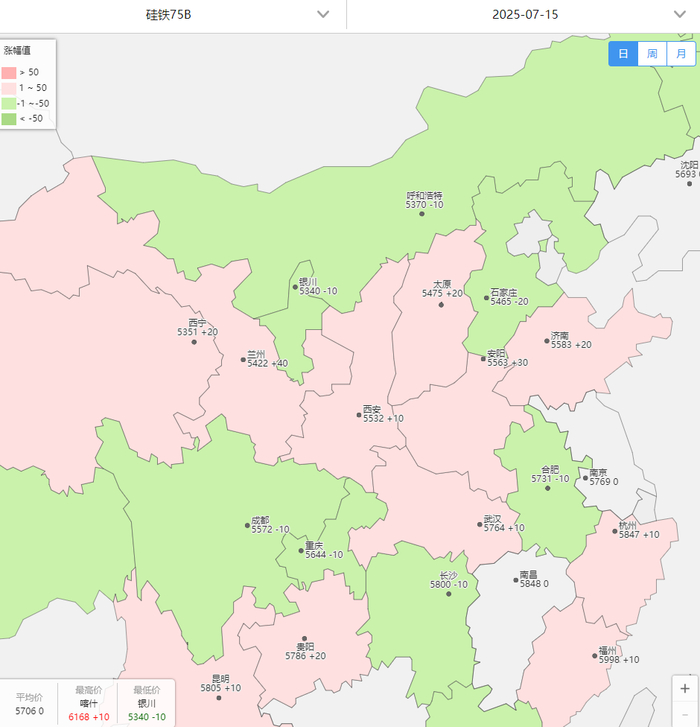The image size is (700, 727).
Task: Switch to the 月 monthly view
Action: [x=681, y=54]
